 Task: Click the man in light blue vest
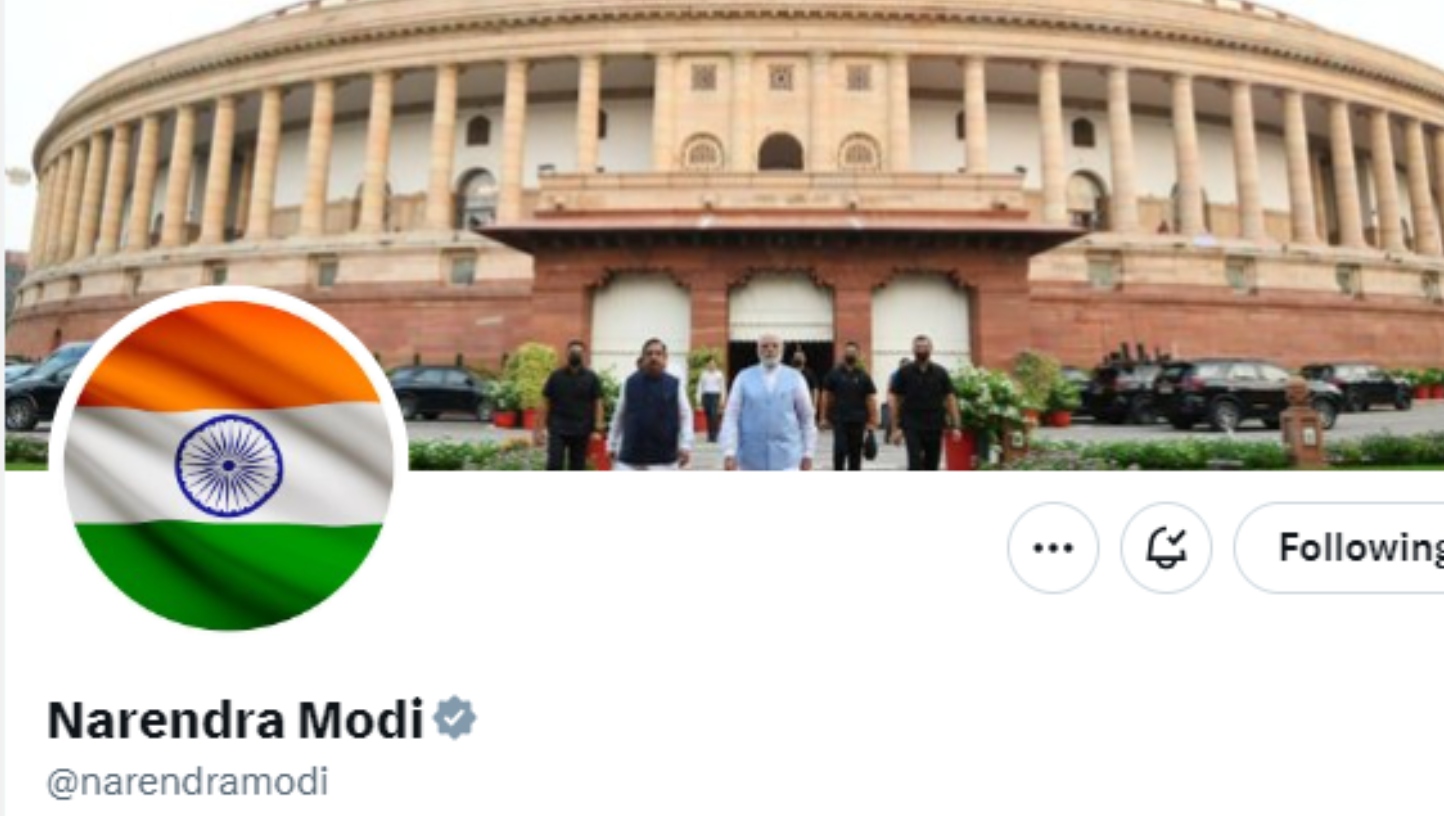[767, 405]
